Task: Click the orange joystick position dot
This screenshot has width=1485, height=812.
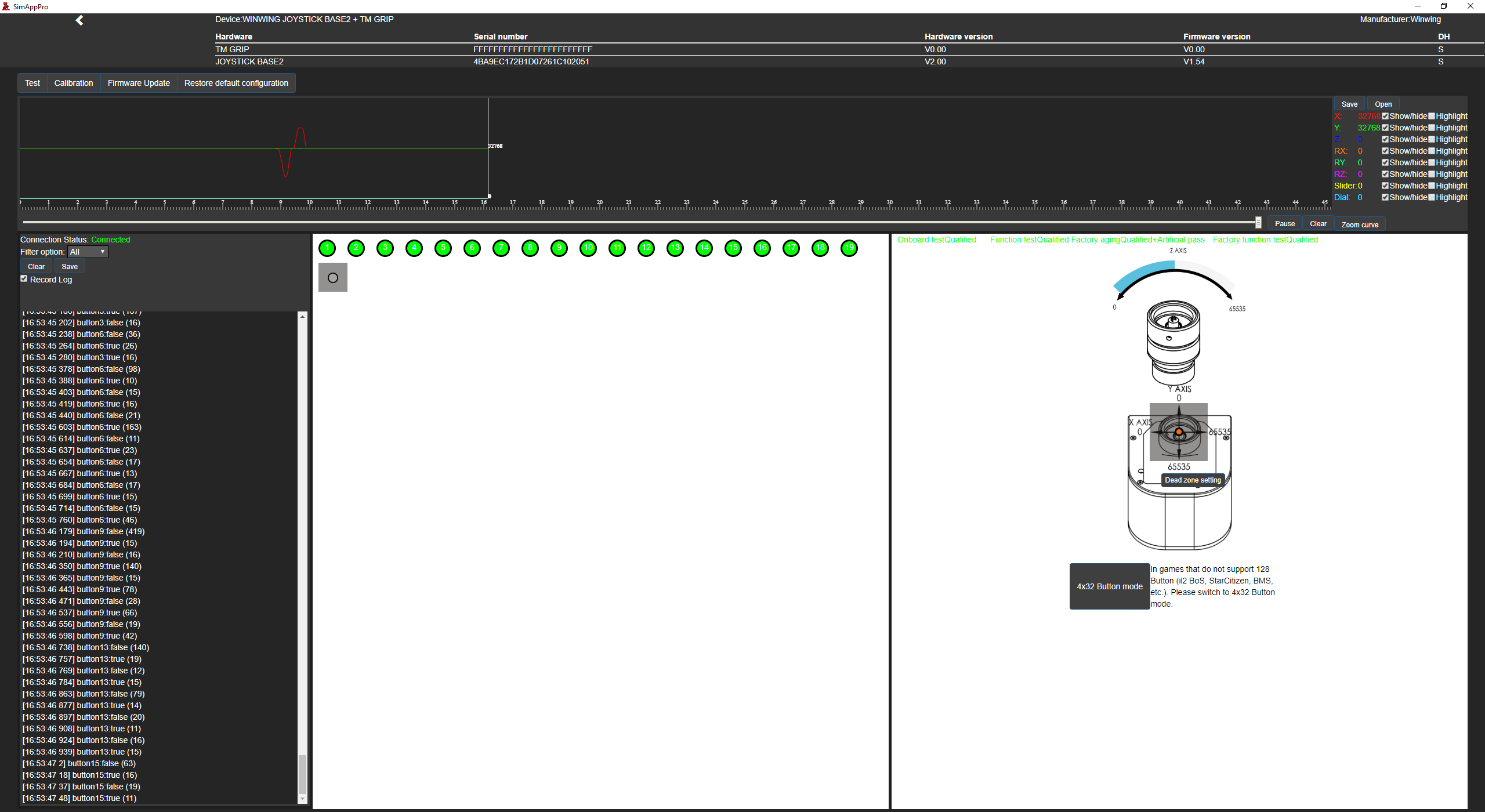Action: (1179, 432)
